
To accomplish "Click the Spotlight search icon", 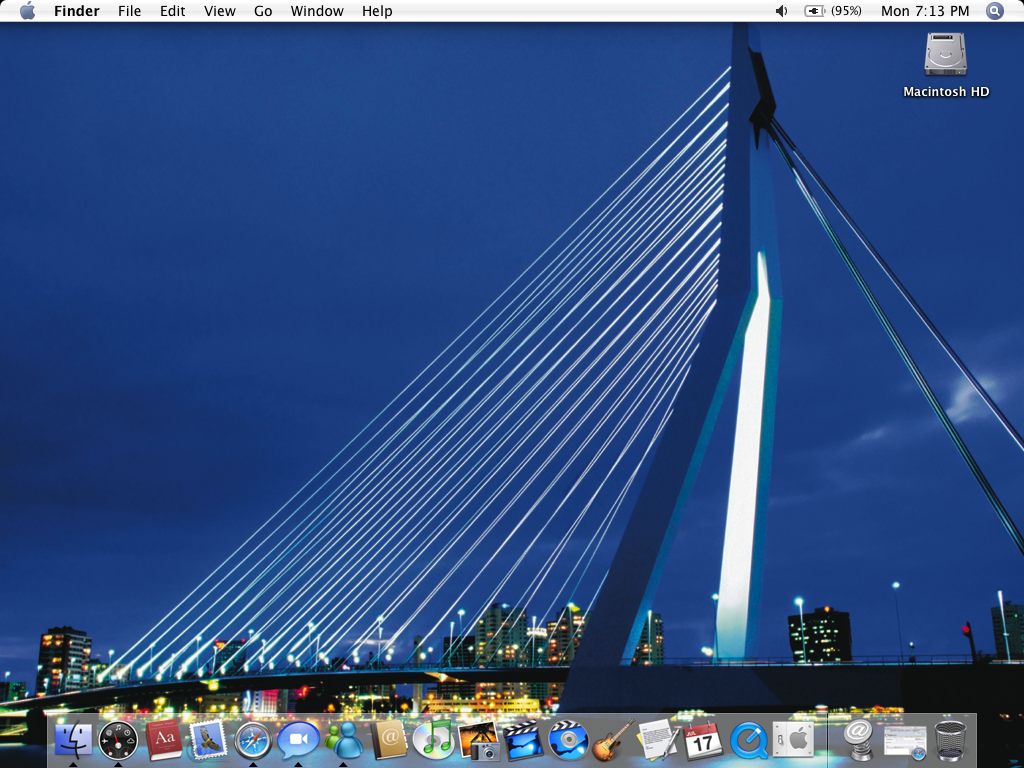I will (x=994, y=11).
